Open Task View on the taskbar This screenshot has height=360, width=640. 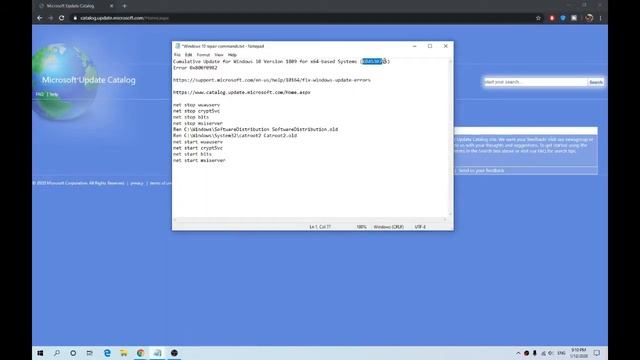[90, 353]
